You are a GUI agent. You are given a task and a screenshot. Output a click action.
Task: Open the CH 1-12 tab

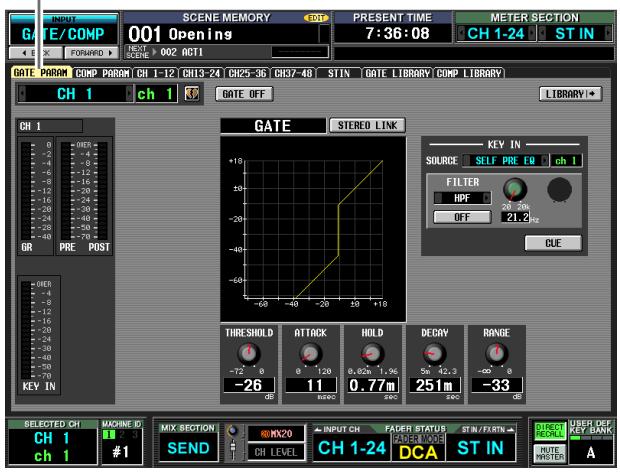(156, 73)
